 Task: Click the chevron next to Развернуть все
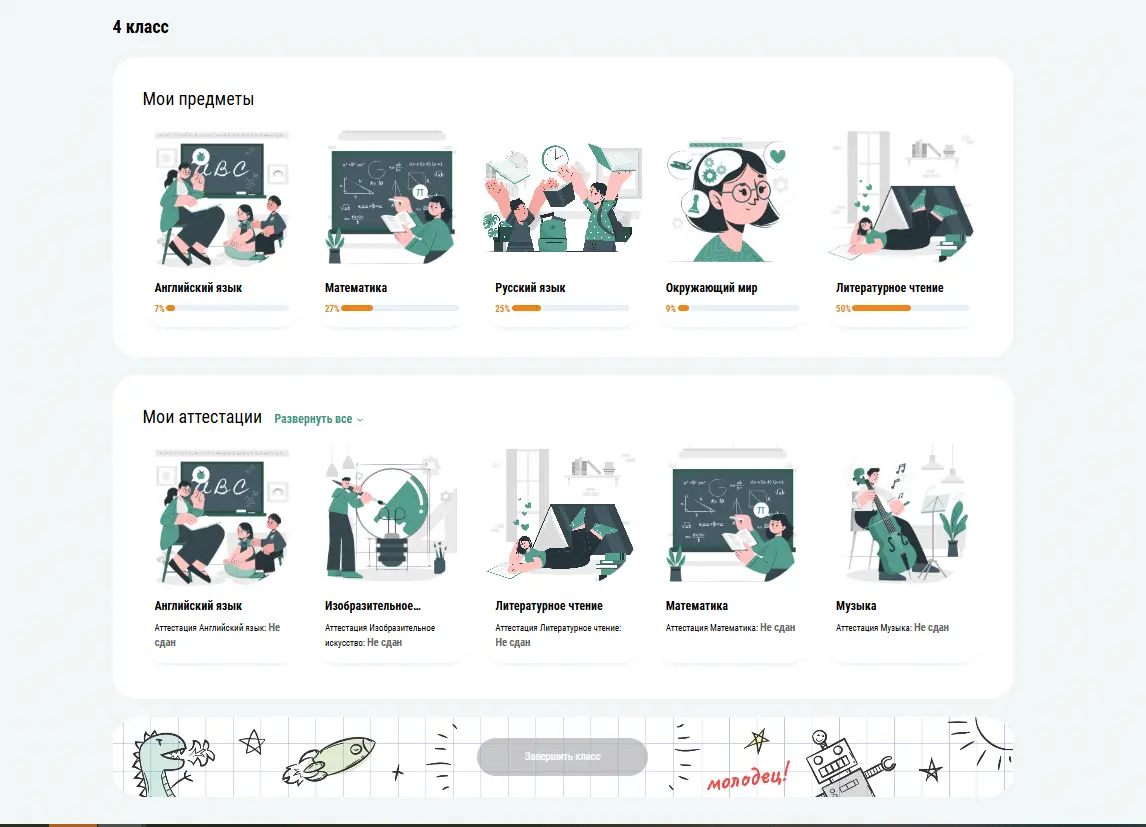(x=360, y=420)
